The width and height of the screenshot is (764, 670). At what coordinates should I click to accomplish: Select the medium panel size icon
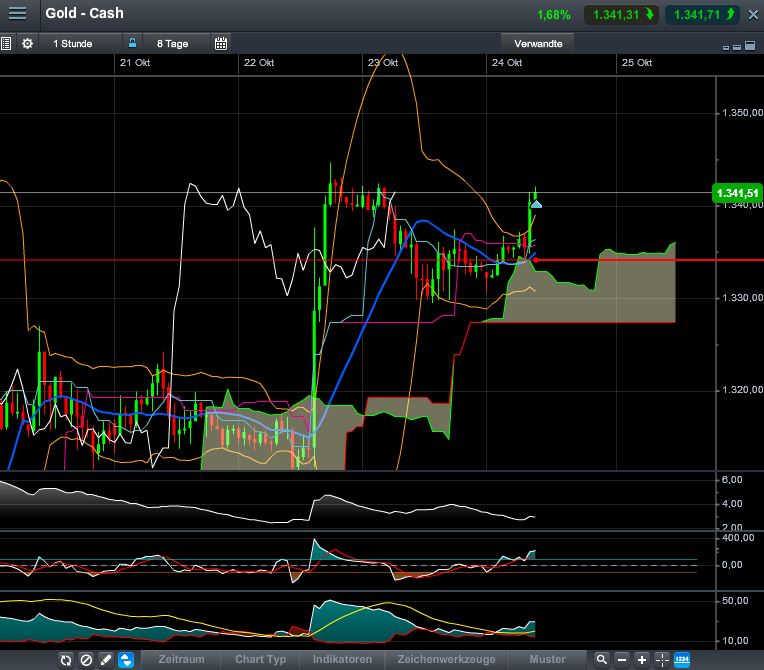pos(737,47)
